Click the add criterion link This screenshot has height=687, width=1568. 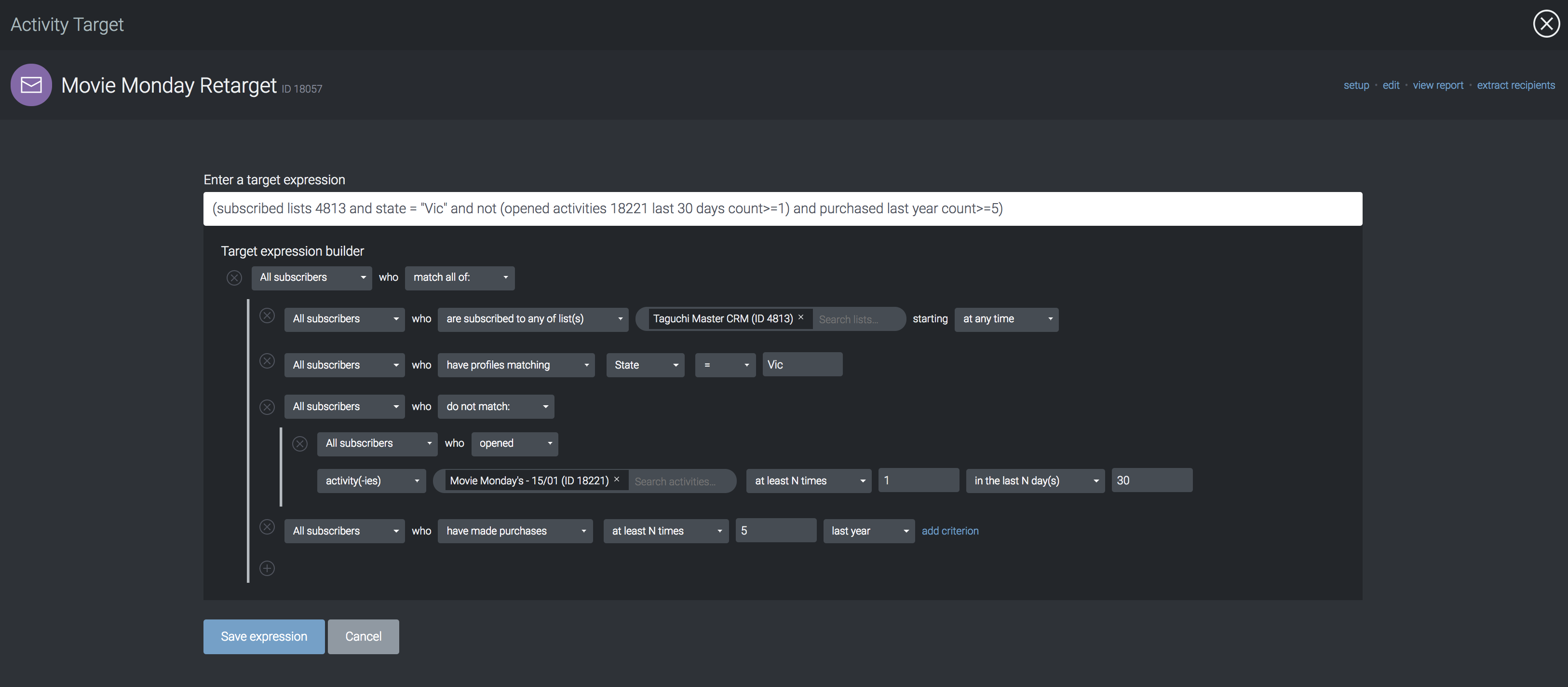coord(949,531)
